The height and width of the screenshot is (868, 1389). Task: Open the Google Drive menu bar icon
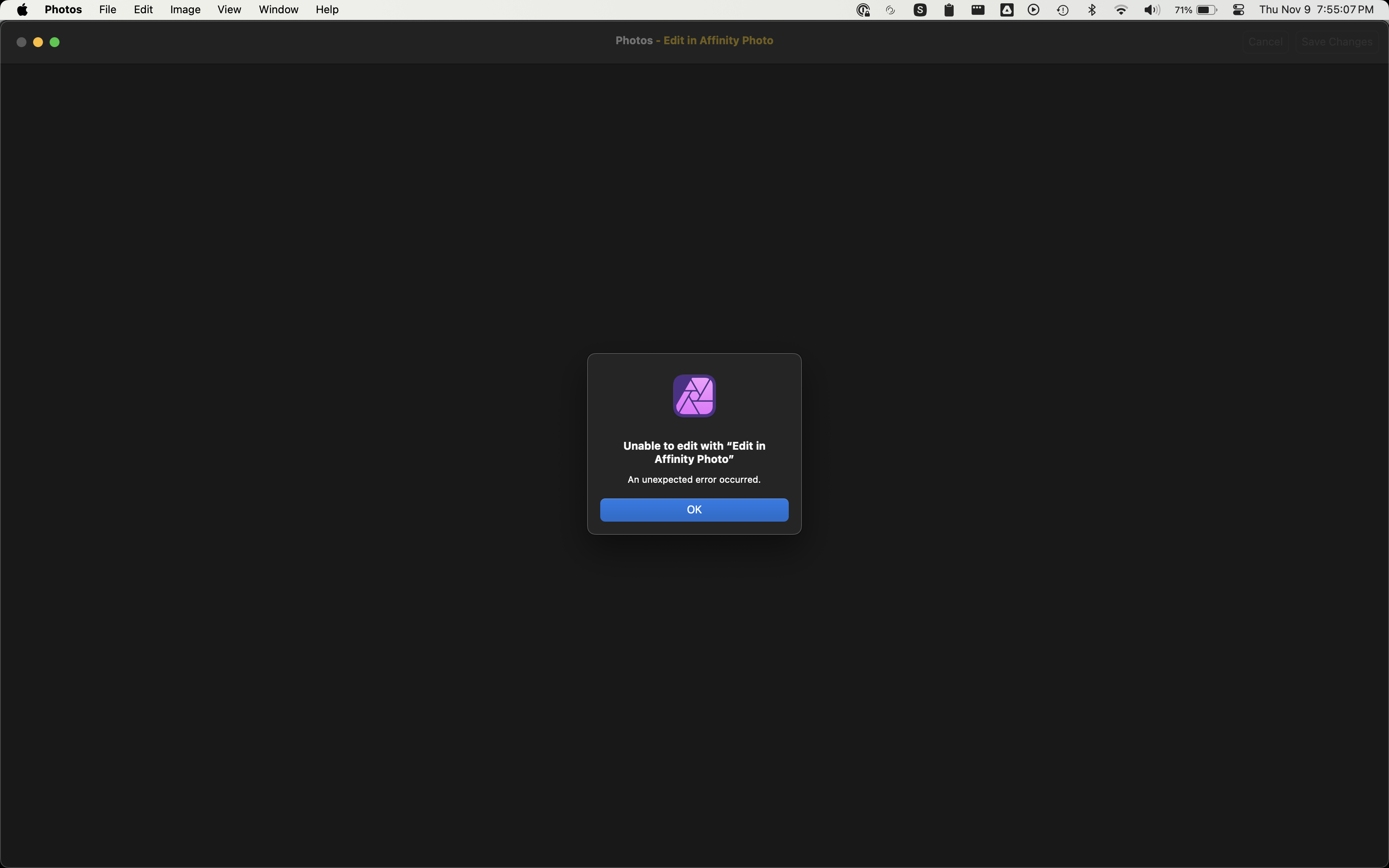1007,10
